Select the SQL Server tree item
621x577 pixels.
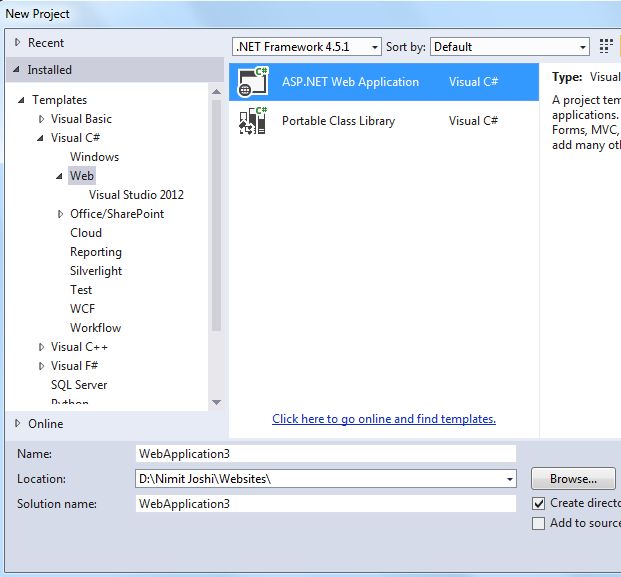[79, 385]
